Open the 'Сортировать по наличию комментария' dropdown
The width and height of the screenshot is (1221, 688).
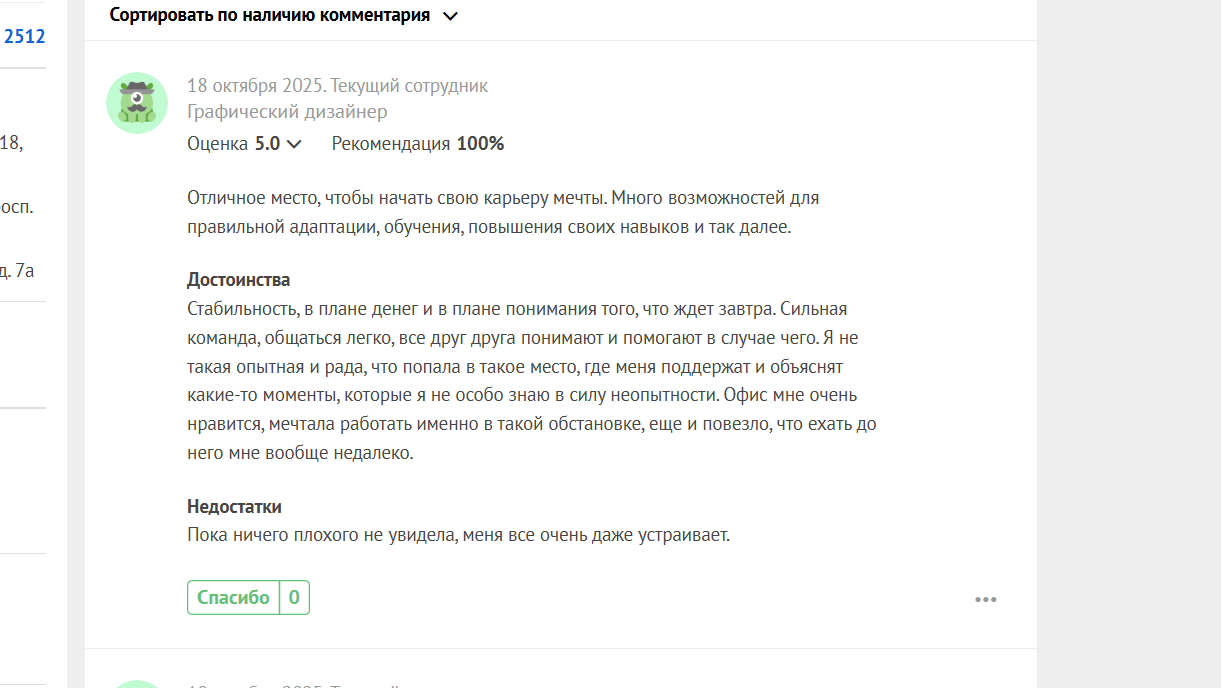click(270, 15)
